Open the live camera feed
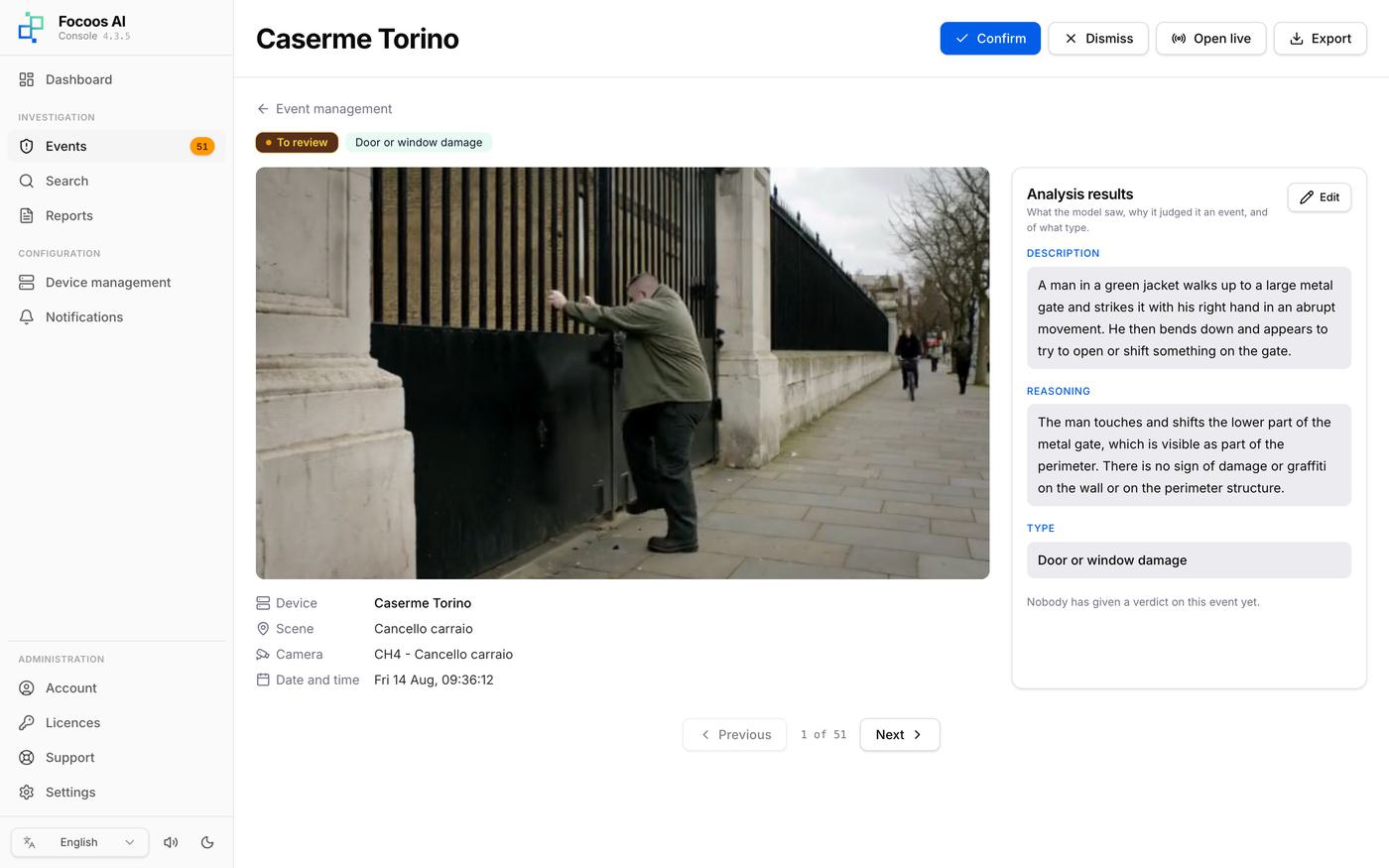 coord(1210,39)
